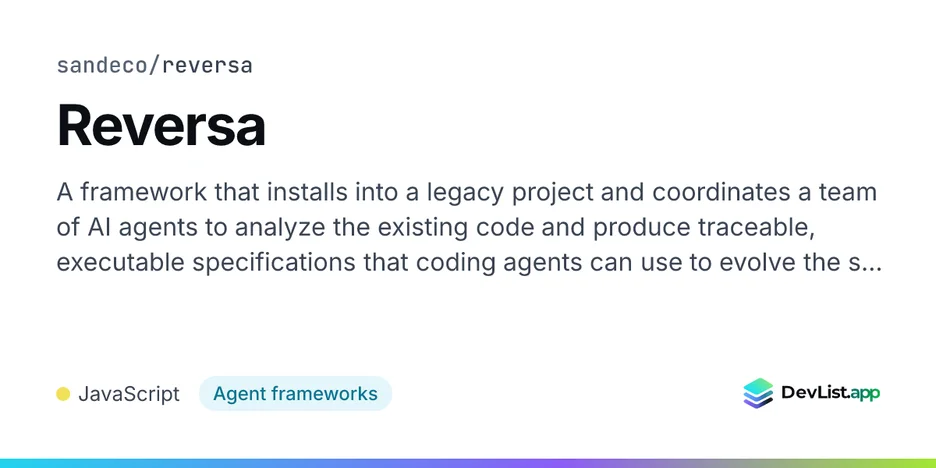
Task: Select the Reversa title heading
Action: click(x=161, y=126)
